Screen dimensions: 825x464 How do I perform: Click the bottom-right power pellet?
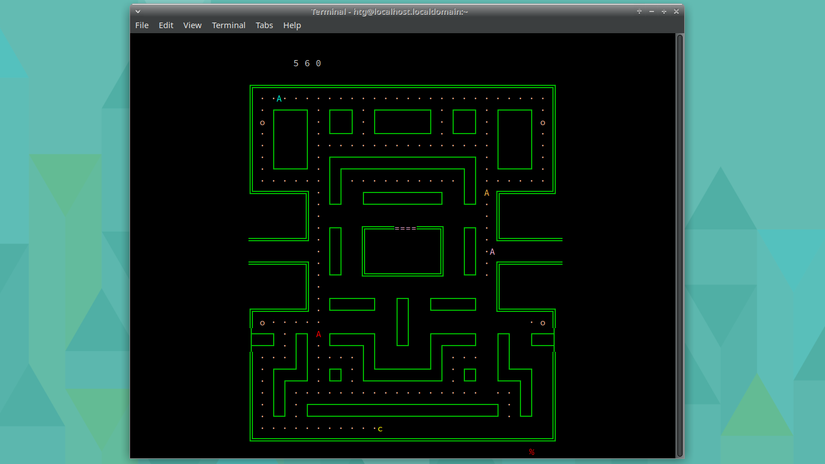click(x=543, y=323)
